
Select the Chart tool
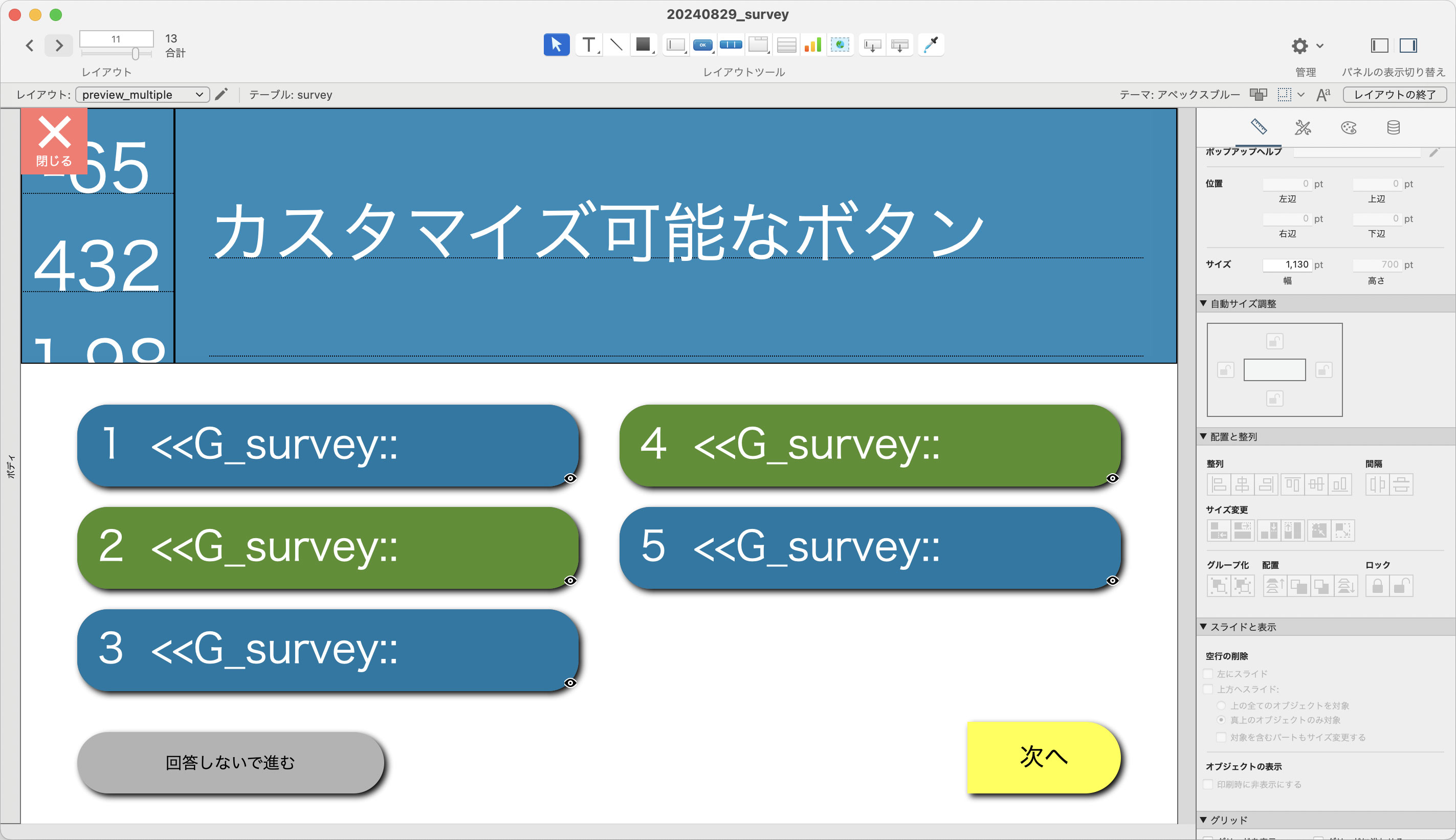click(x=813, y=45)
